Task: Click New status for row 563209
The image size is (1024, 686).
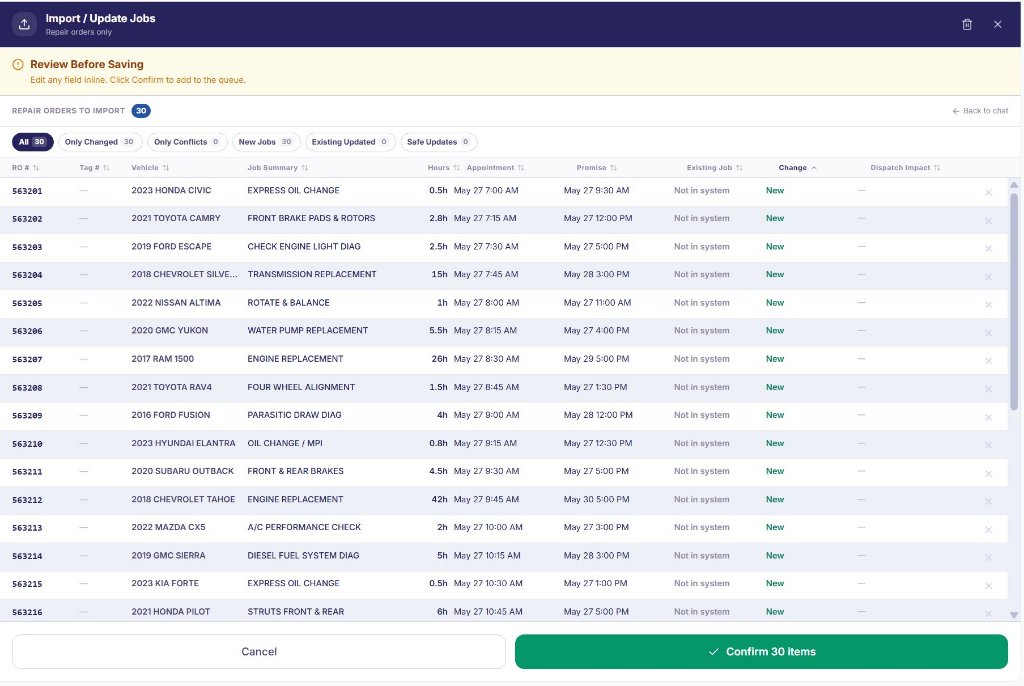Action: 775,415
